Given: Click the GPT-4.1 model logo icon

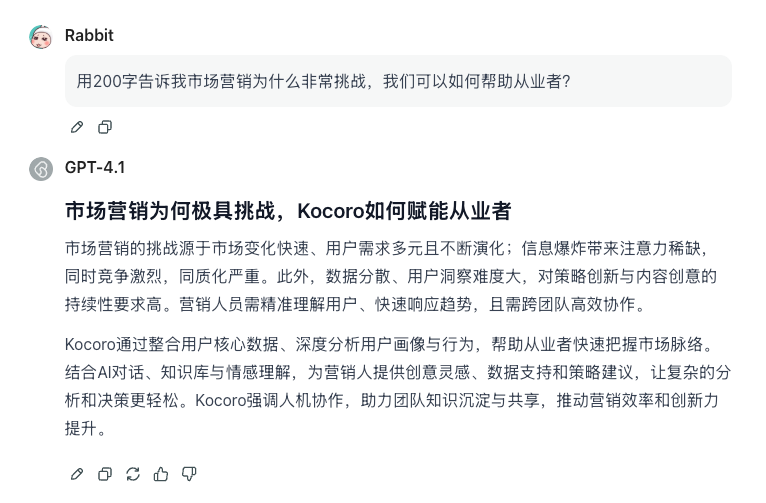Looking at the screenshot, I should [x=41, y=168].
